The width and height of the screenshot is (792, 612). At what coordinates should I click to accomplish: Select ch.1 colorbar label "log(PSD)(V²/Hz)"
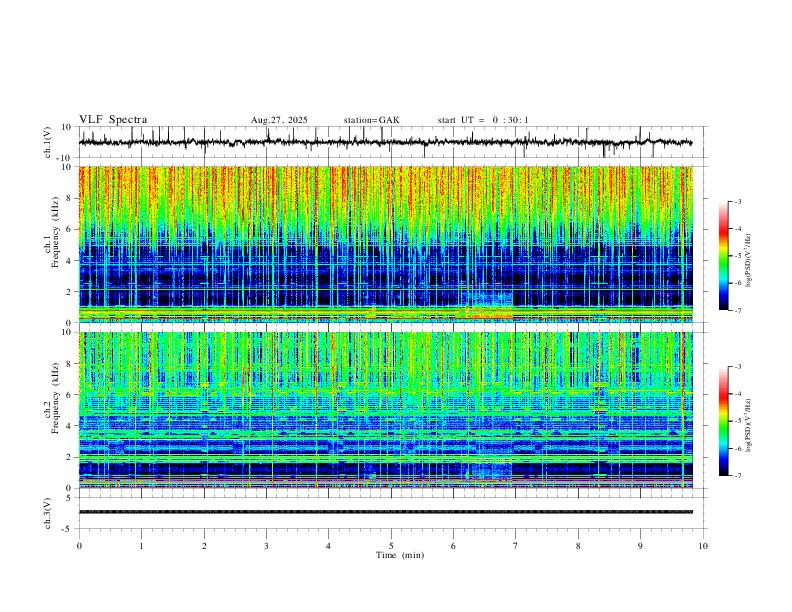[x=748, y=261]
